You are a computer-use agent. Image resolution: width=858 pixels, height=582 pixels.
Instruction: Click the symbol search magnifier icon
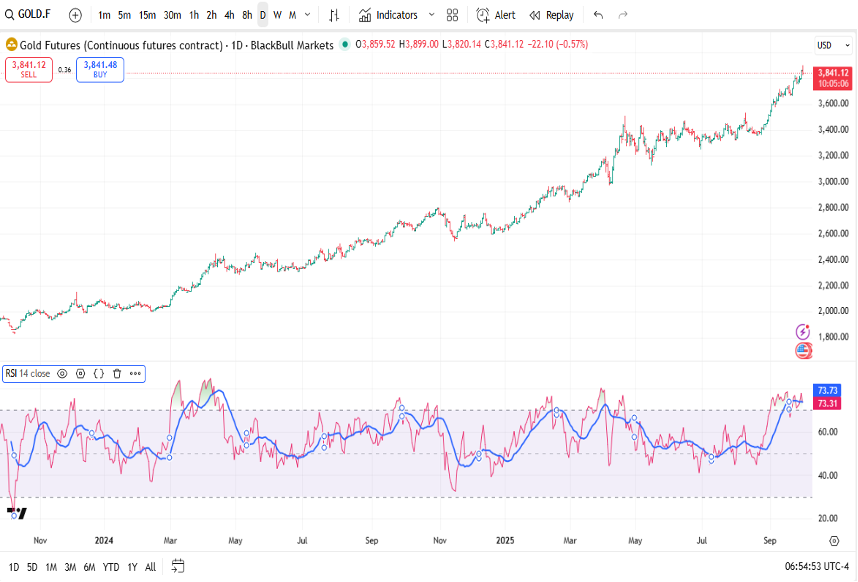9,15
